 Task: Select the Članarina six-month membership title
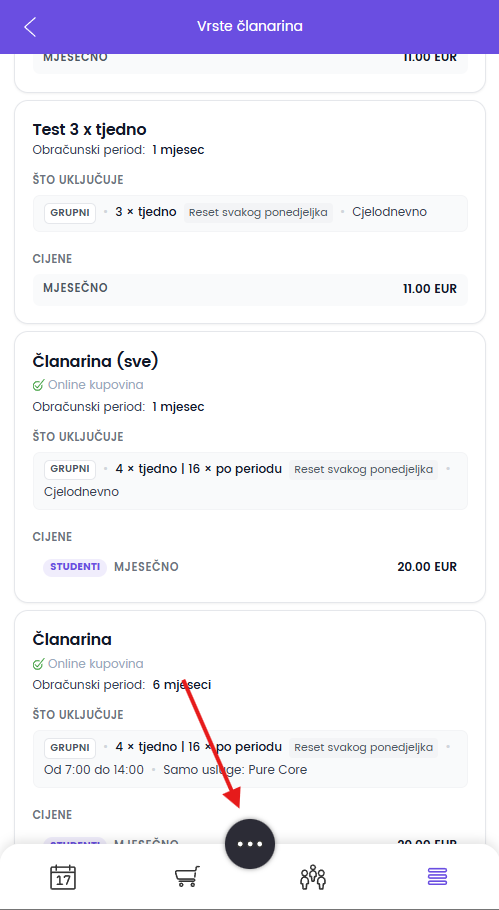[73, 640]
